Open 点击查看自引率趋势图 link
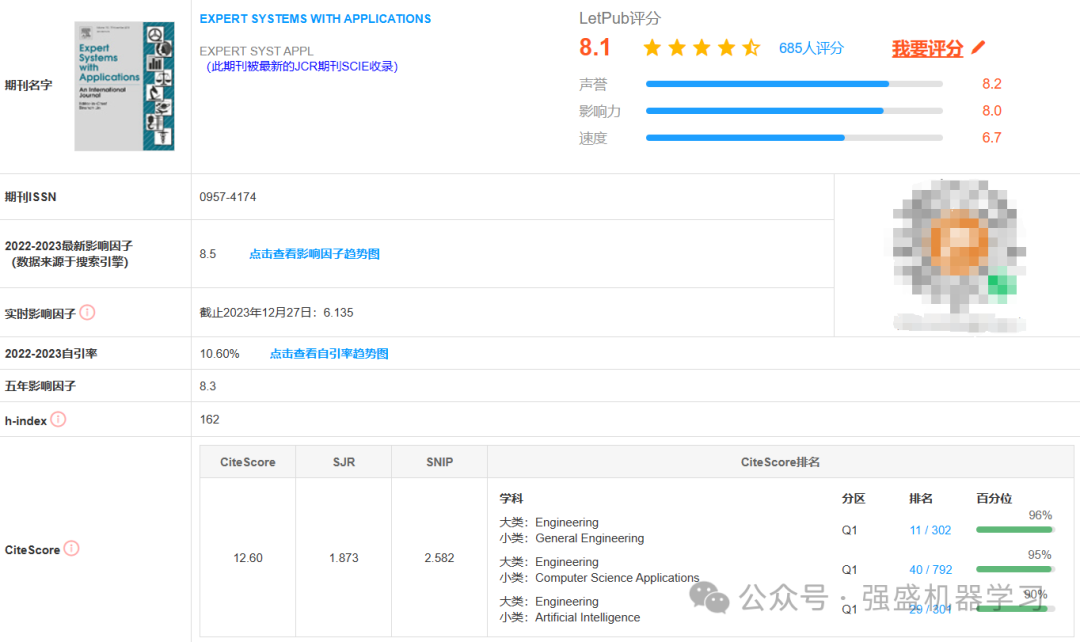 tap(329, 353)
